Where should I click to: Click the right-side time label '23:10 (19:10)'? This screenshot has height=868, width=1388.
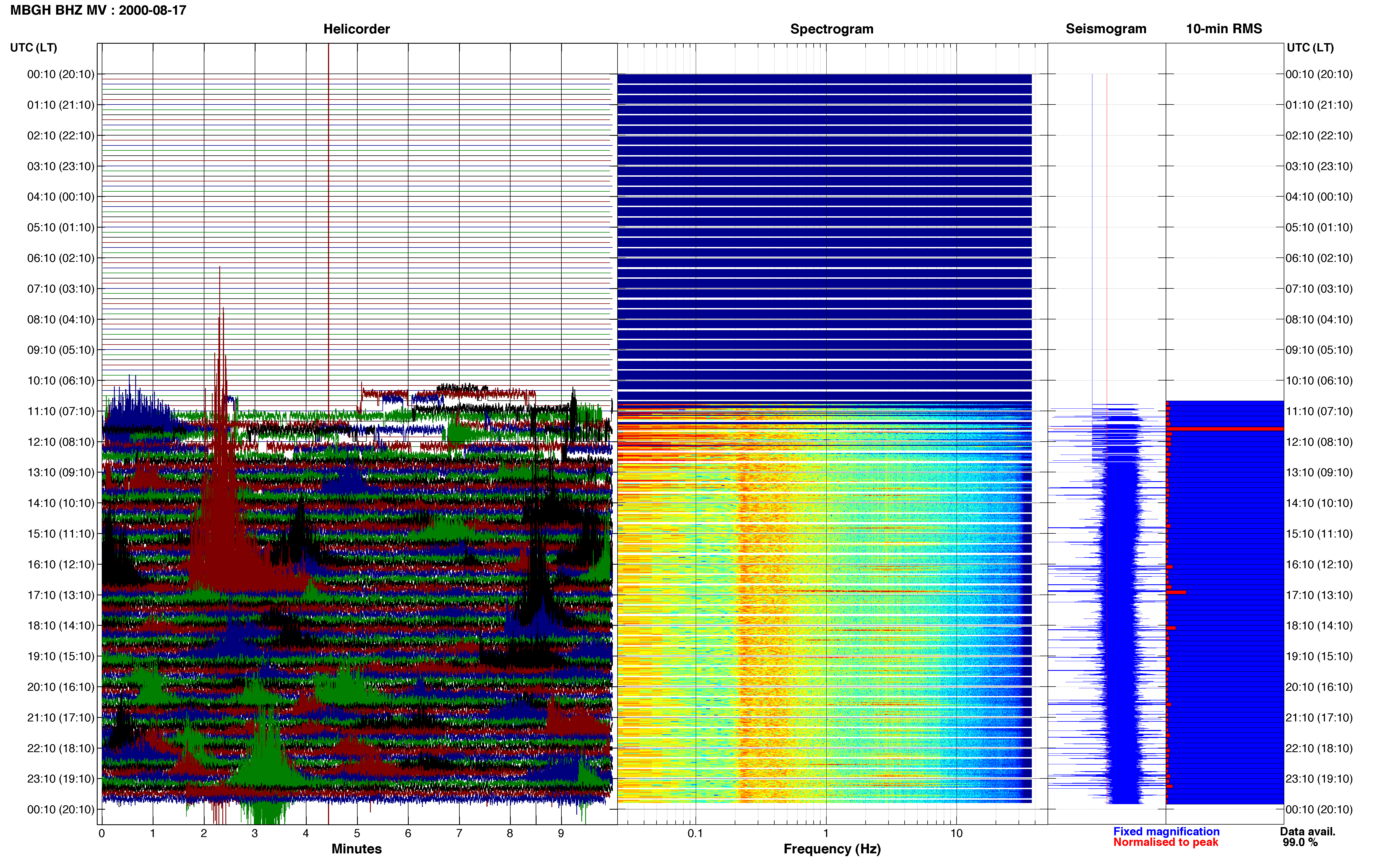pyautogui.click(x=1319, y=779)
